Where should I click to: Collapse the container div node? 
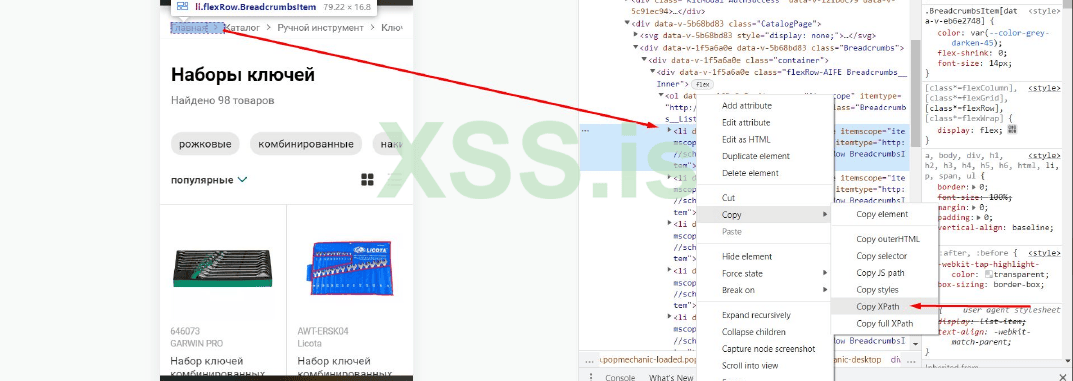644,60
